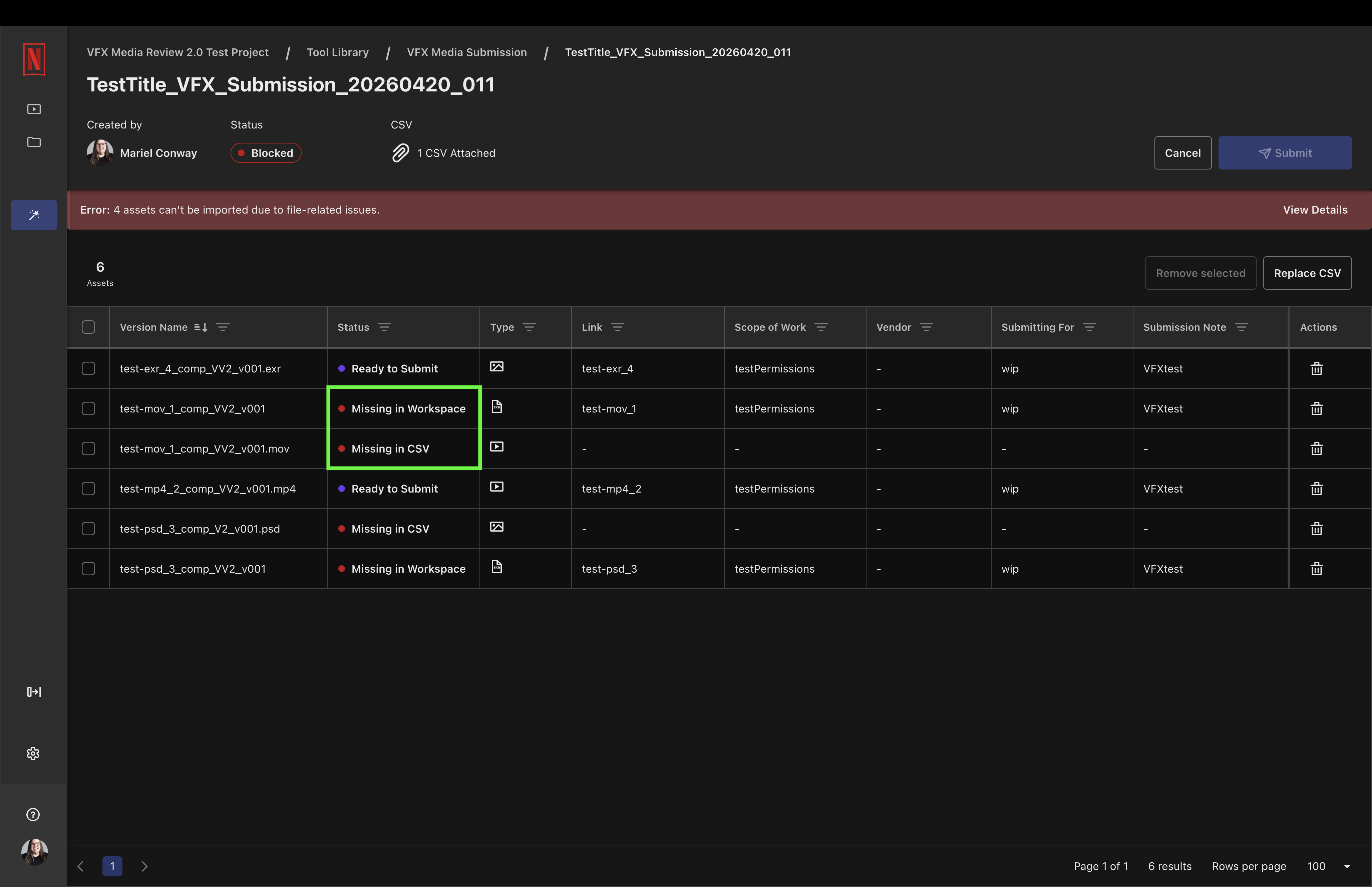
Task: Open the folder icon in the sidebar
Action: pos(34,142)
